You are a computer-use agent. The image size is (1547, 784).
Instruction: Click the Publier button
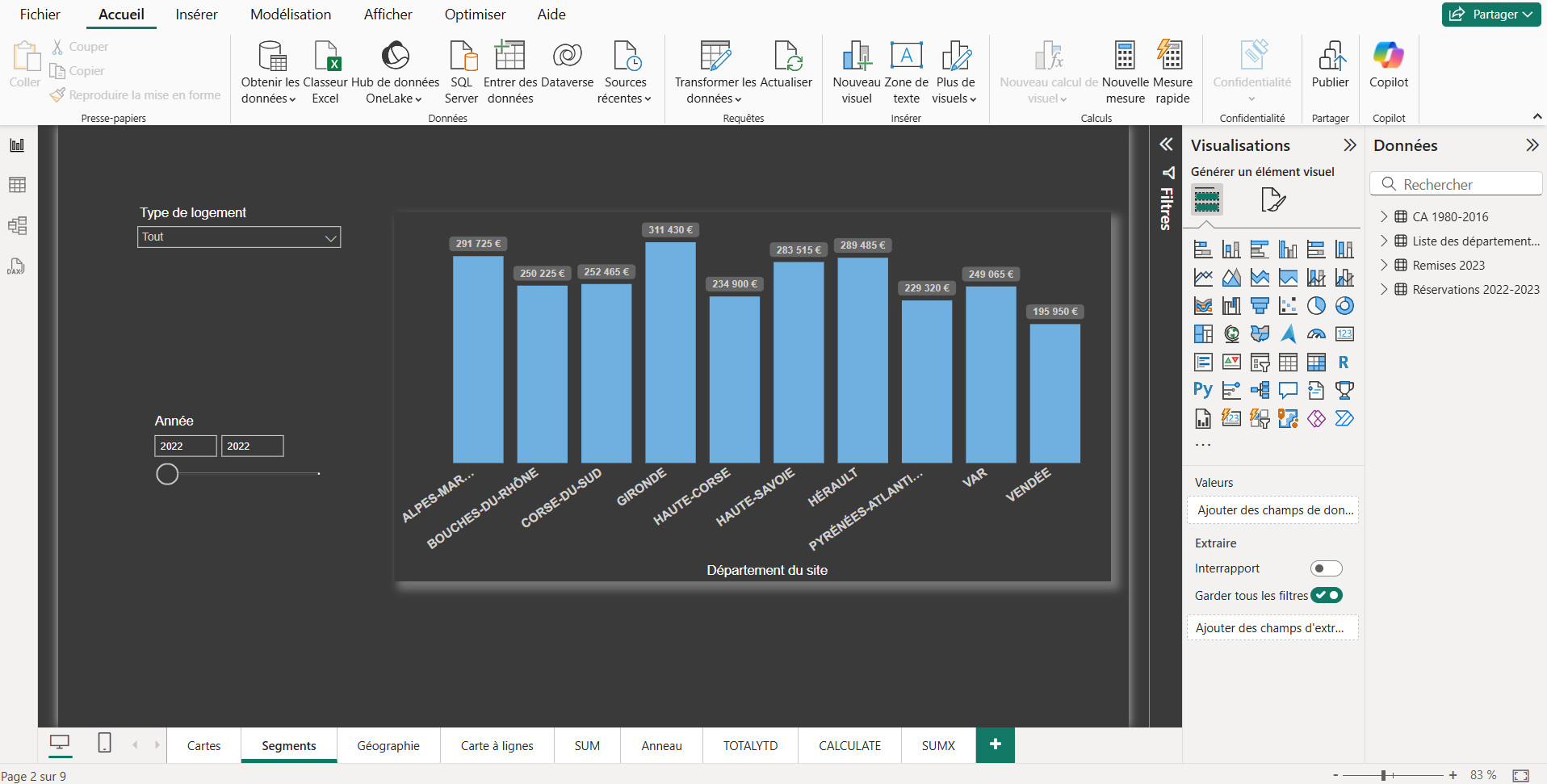[x=1331, y=66]
